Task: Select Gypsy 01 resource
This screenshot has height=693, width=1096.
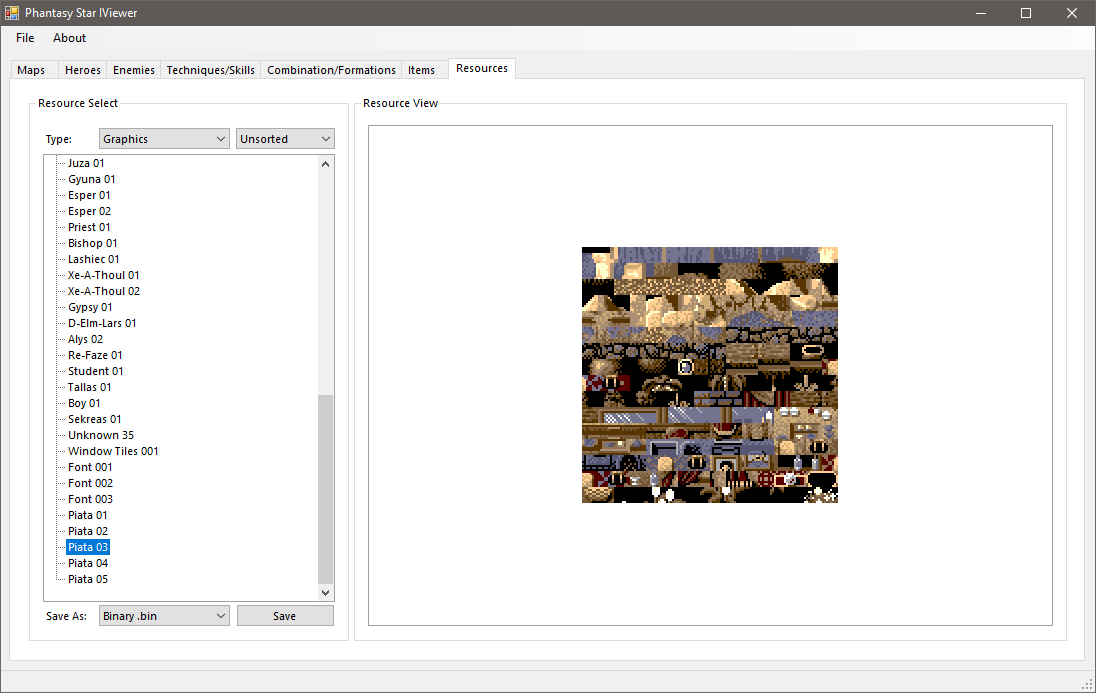Action: [89, 308]
